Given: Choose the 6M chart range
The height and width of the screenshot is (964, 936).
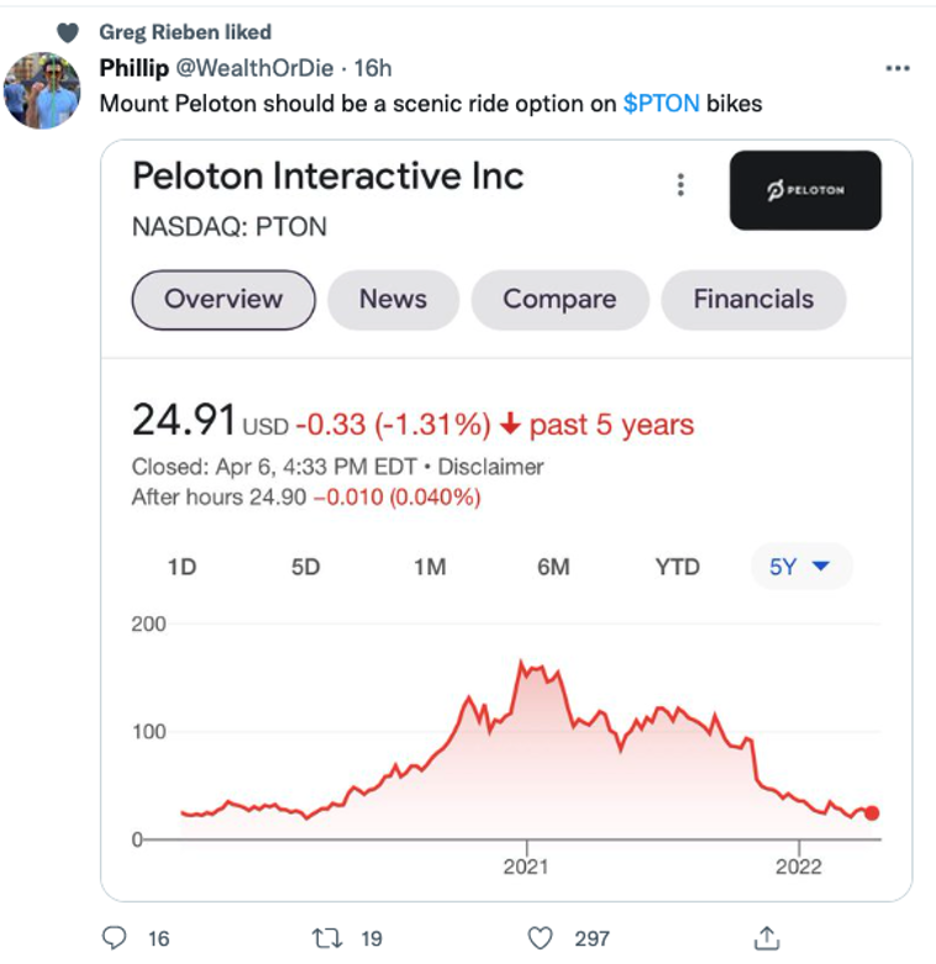Looking at the screenshot, I should [553, 567].
